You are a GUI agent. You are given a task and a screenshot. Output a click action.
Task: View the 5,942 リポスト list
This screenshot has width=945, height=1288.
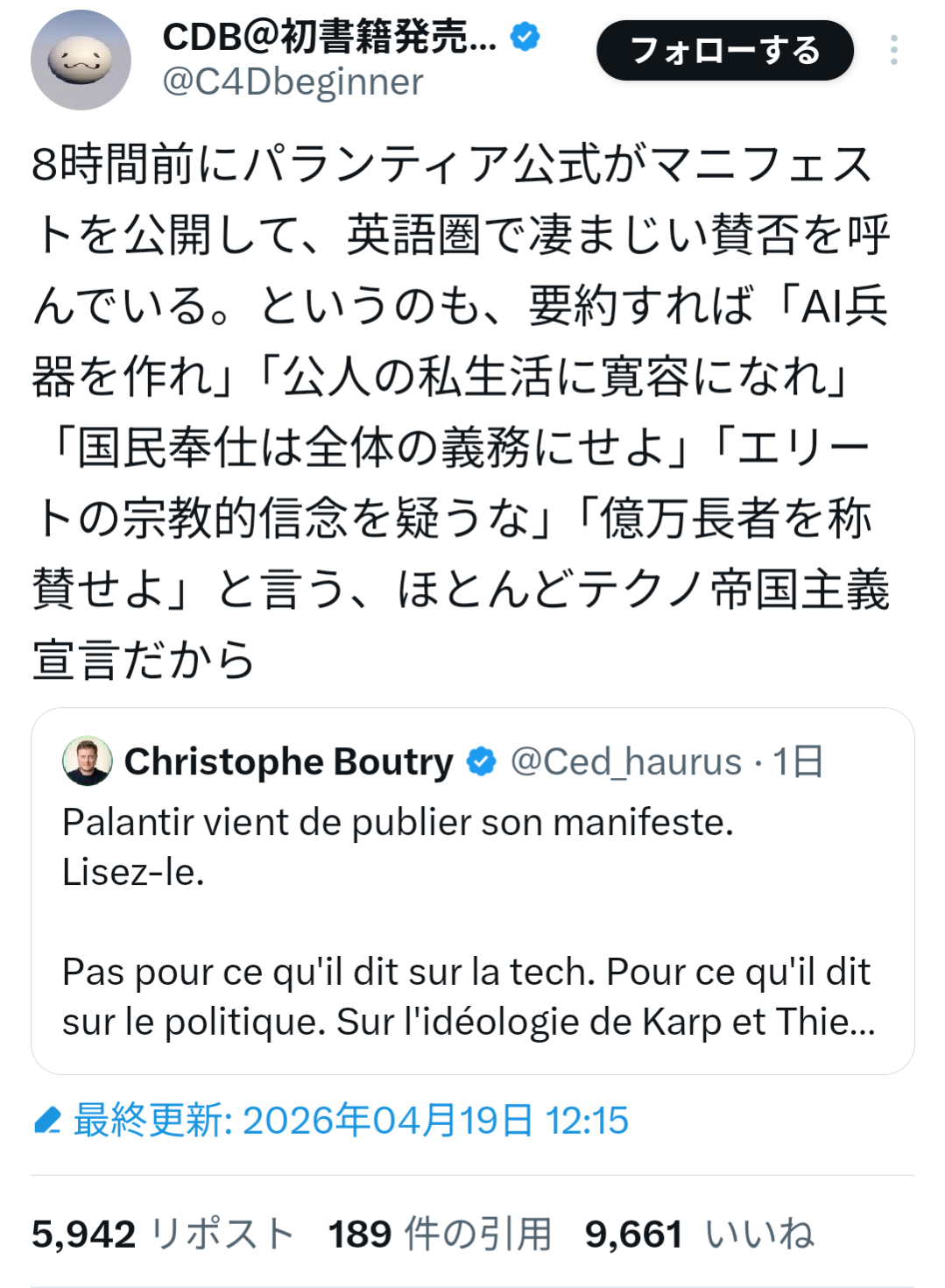[x=162, y=1235]
